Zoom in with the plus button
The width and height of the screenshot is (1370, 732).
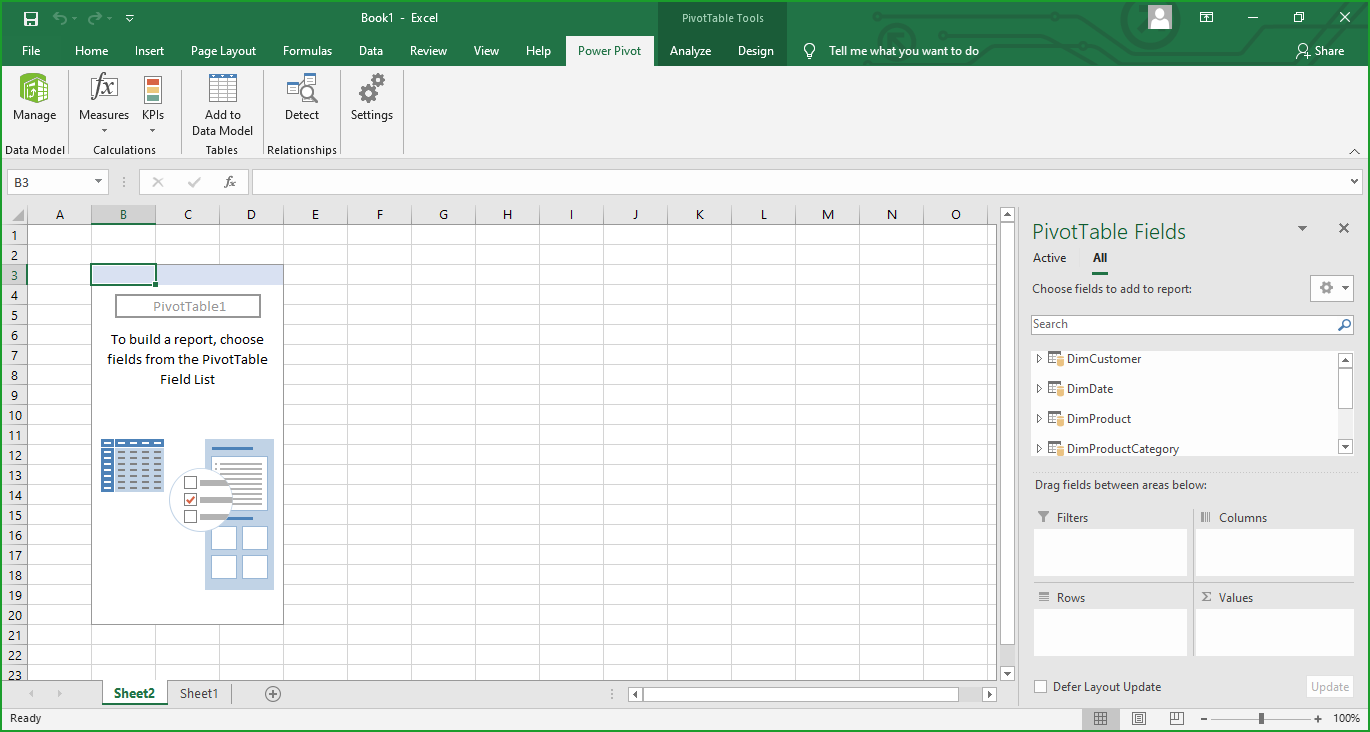click(1318, 718)
